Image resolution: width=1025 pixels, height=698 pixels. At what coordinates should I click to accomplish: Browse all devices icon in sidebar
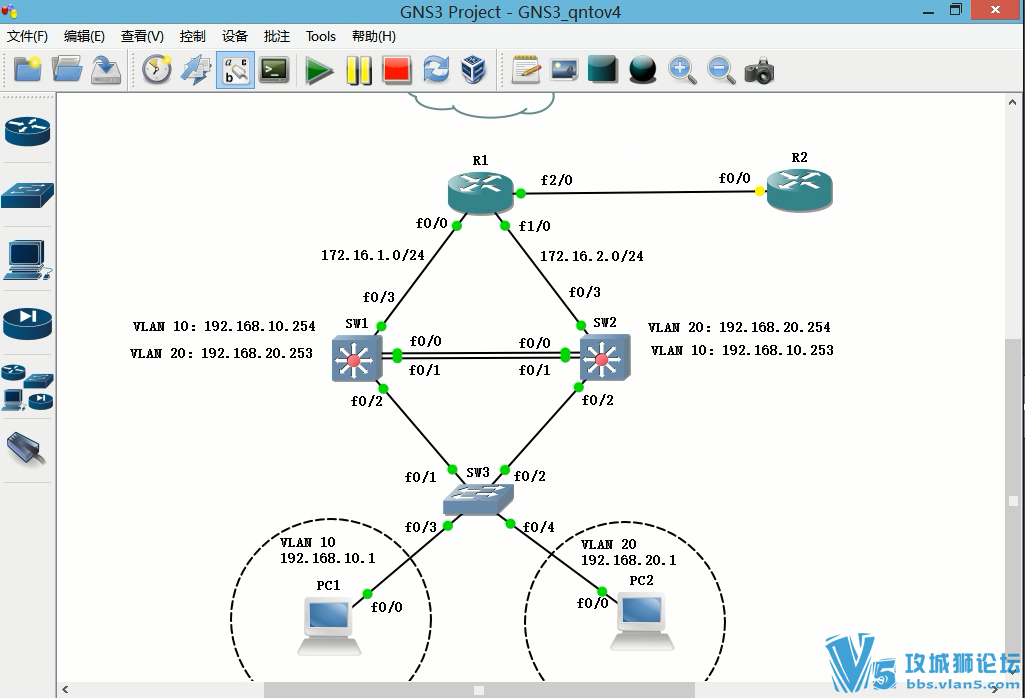[x=27, y=388]
